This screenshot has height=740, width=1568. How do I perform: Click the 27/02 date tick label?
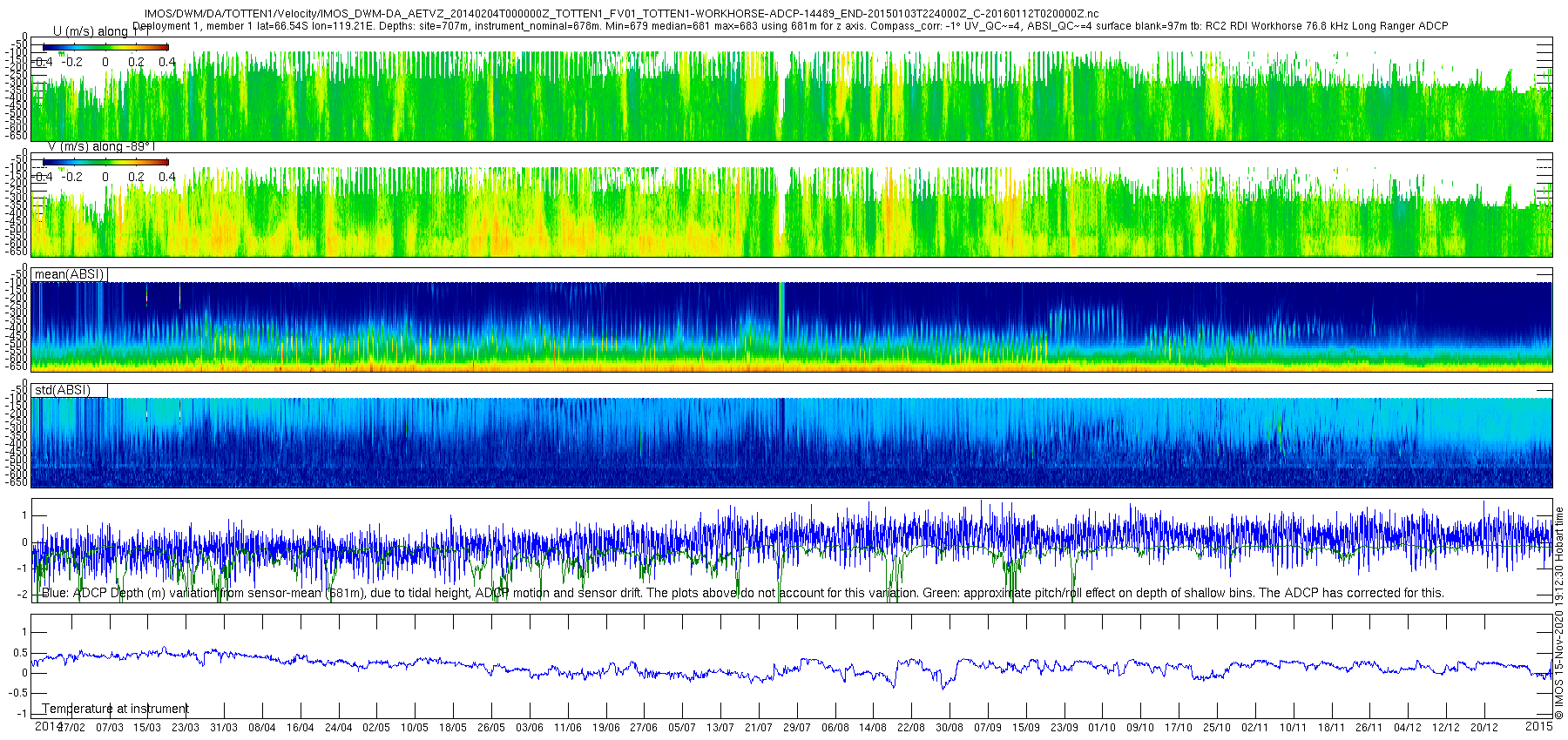(71, 728)
